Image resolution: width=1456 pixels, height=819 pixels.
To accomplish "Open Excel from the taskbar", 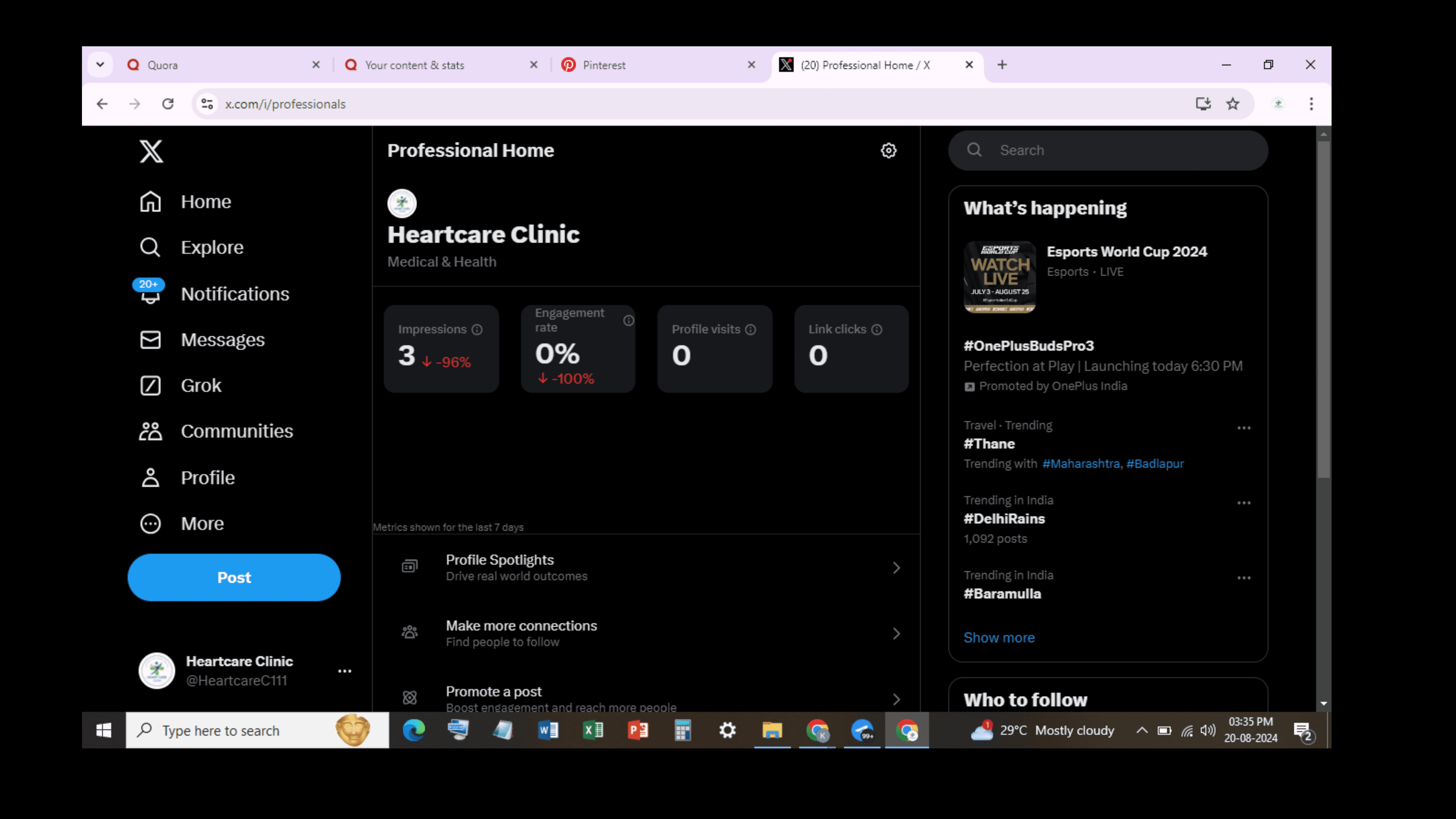I will [593, 730].
